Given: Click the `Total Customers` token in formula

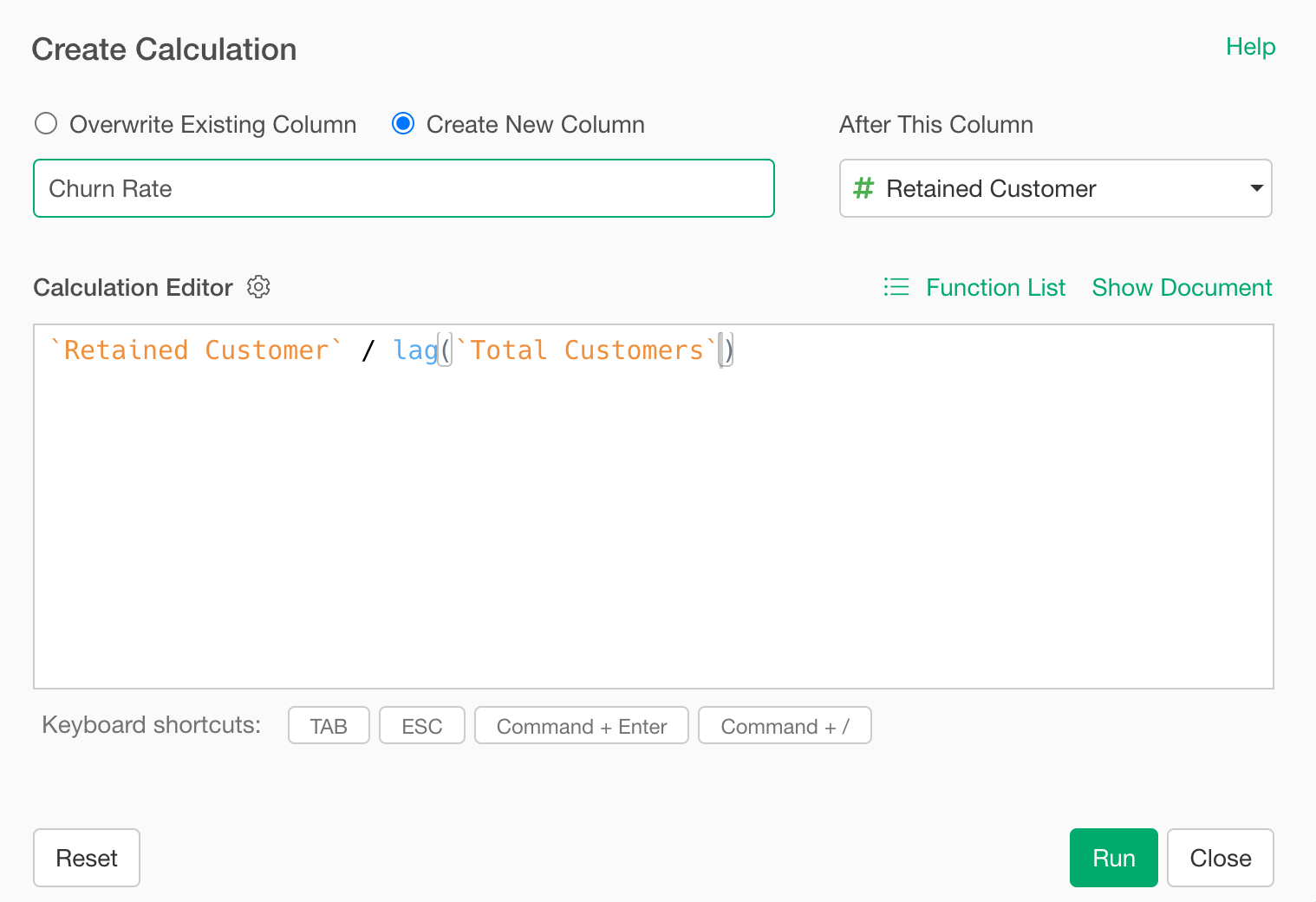Looking at the screenshot, I should click(587, 350).
